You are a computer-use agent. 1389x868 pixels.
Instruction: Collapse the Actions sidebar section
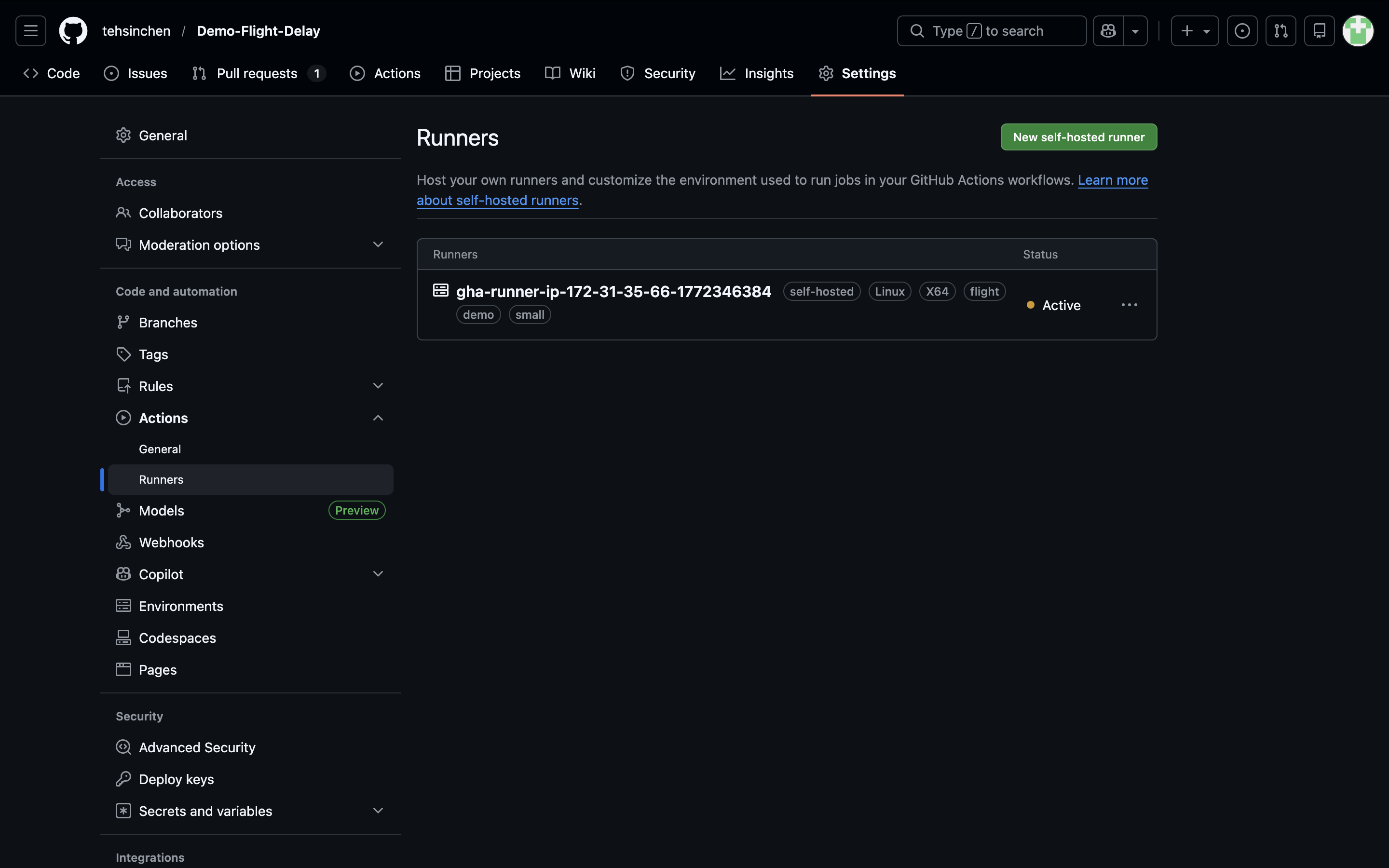pos(378,418)
